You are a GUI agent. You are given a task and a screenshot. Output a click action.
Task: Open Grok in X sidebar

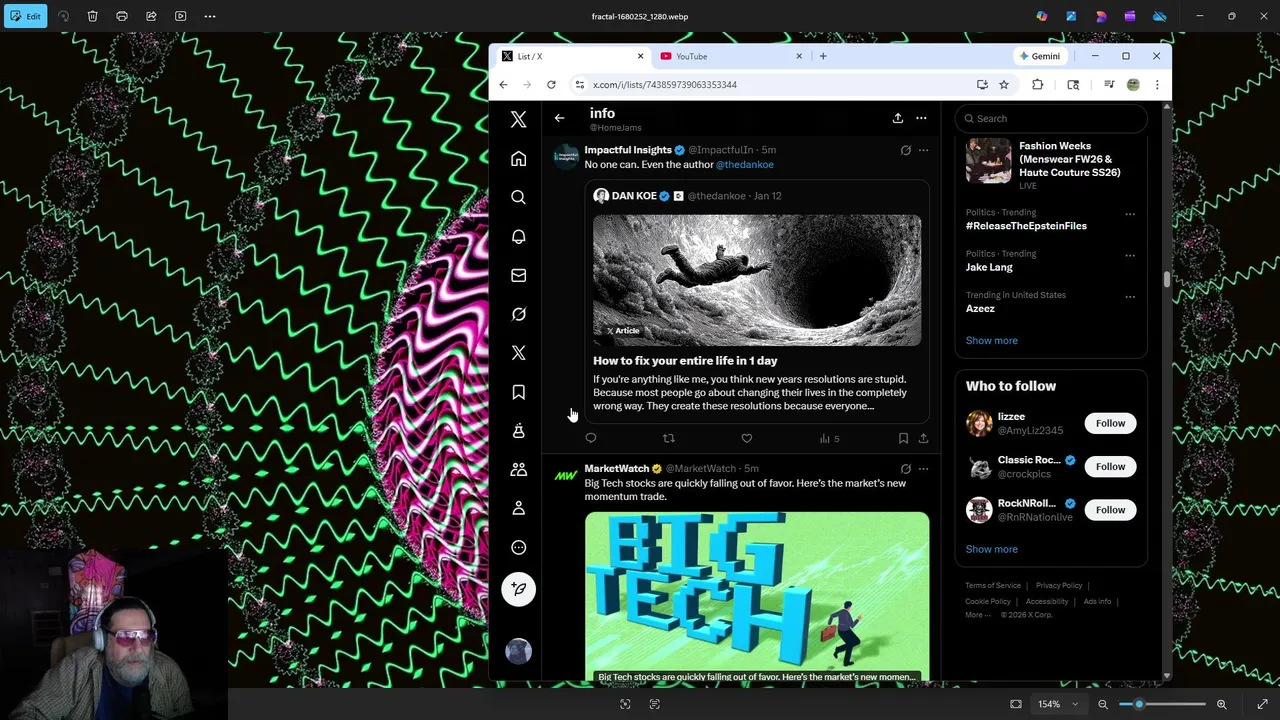click(518, 314)
